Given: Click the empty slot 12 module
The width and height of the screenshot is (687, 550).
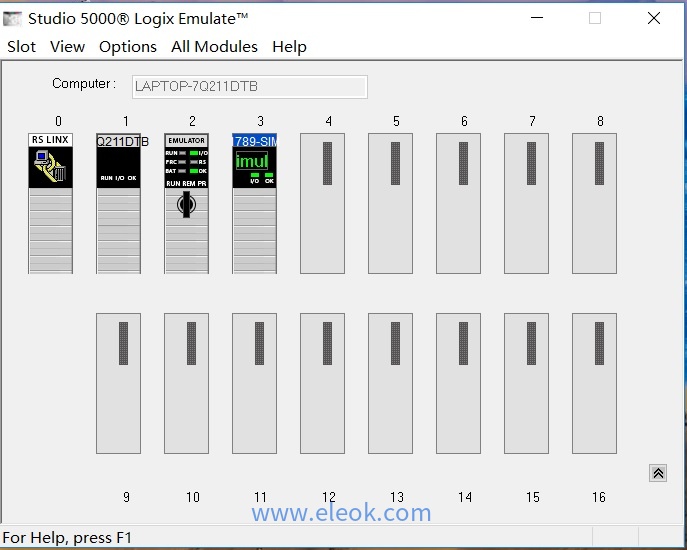Looking at the screenshot, I should (x=322, y=383).
